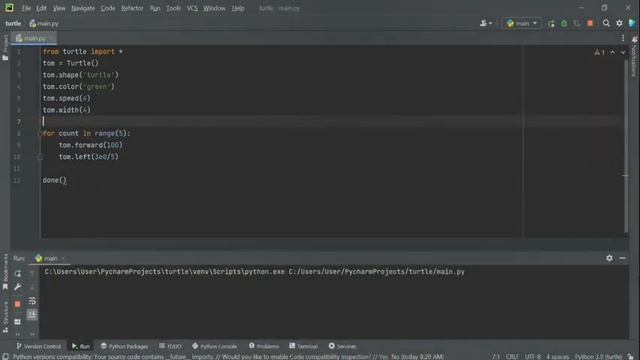Open the Structure side tool window

coord(5,317)
